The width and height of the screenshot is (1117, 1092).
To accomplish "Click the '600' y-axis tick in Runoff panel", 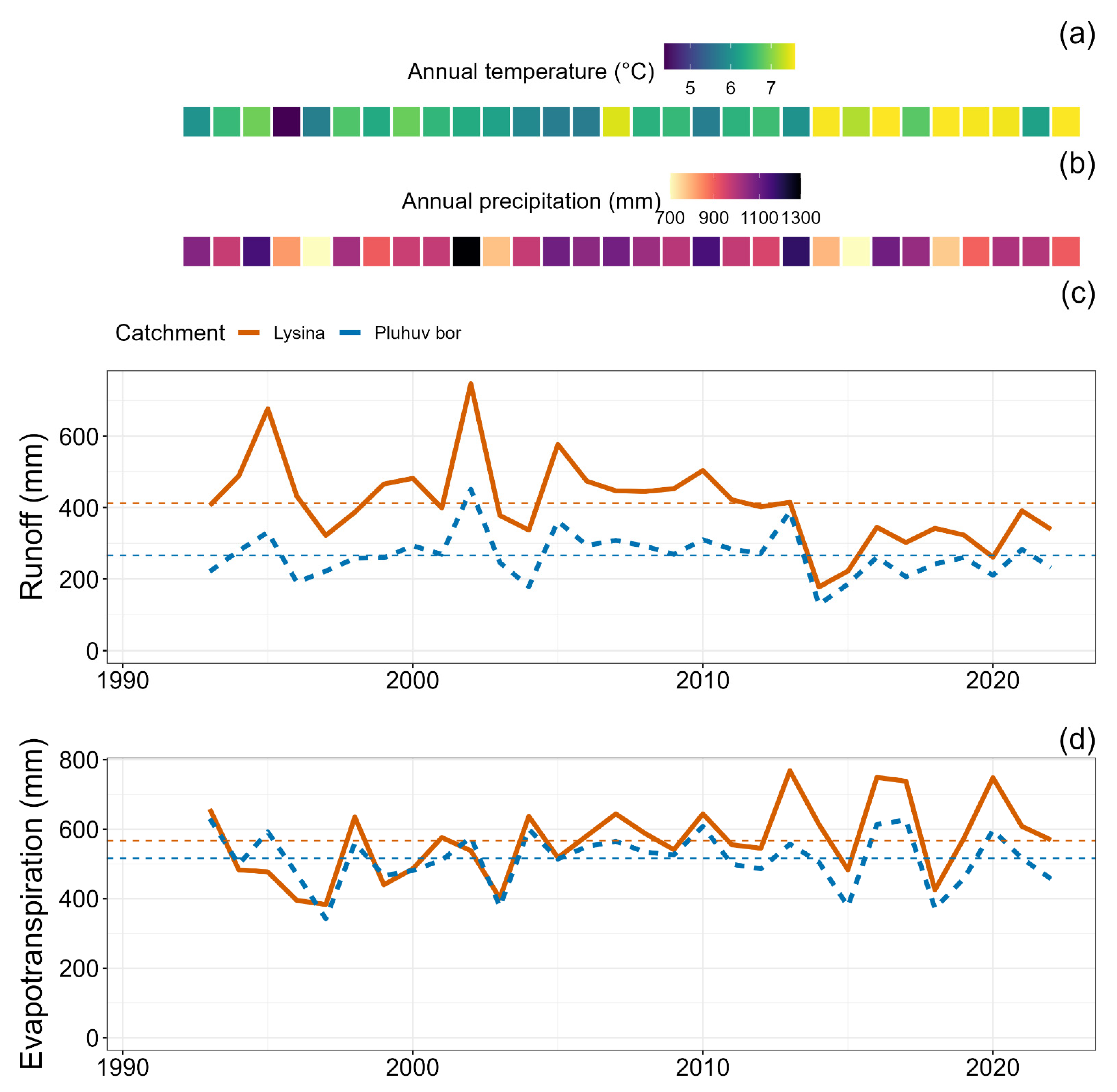I will click(x=79, y=437).
